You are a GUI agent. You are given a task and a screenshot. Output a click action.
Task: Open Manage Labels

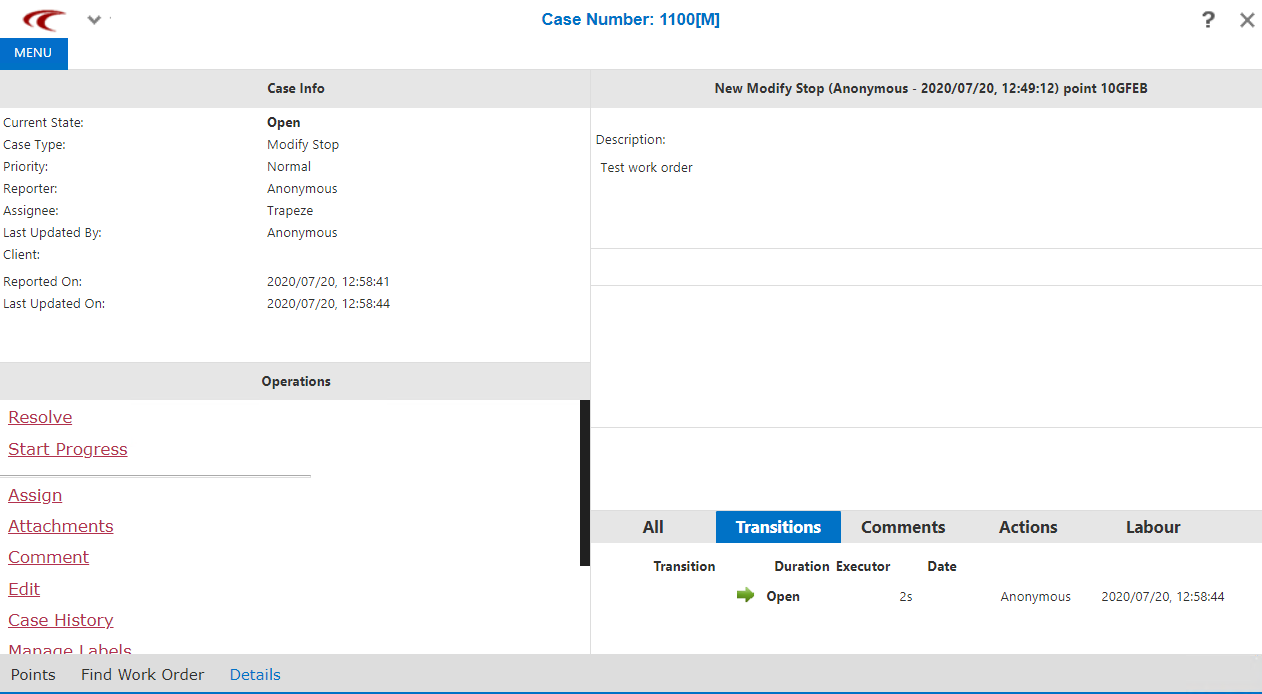[x=69, y=650]
